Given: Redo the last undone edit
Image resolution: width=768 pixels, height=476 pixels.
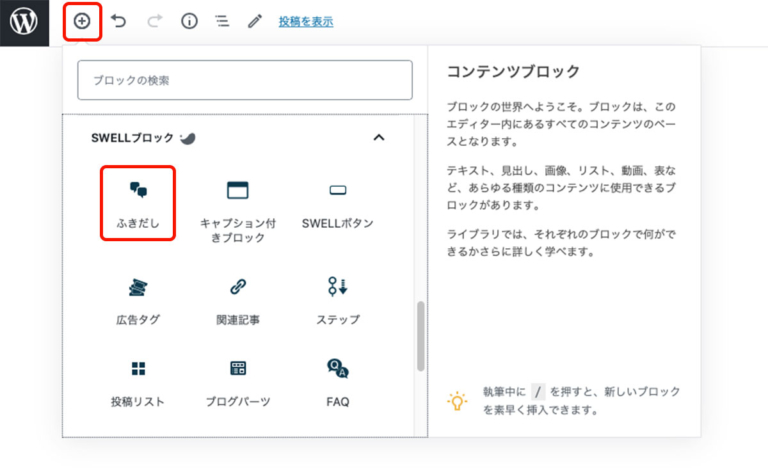Looking at the screenshot, I should click(x=154, y=21).
